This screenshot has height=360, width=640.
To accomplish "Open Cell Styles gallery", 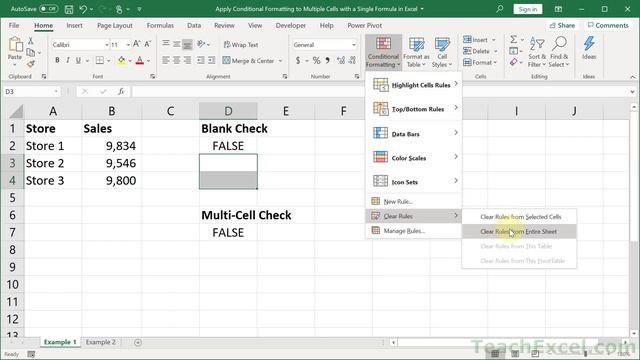I will [x=442, y=52].
